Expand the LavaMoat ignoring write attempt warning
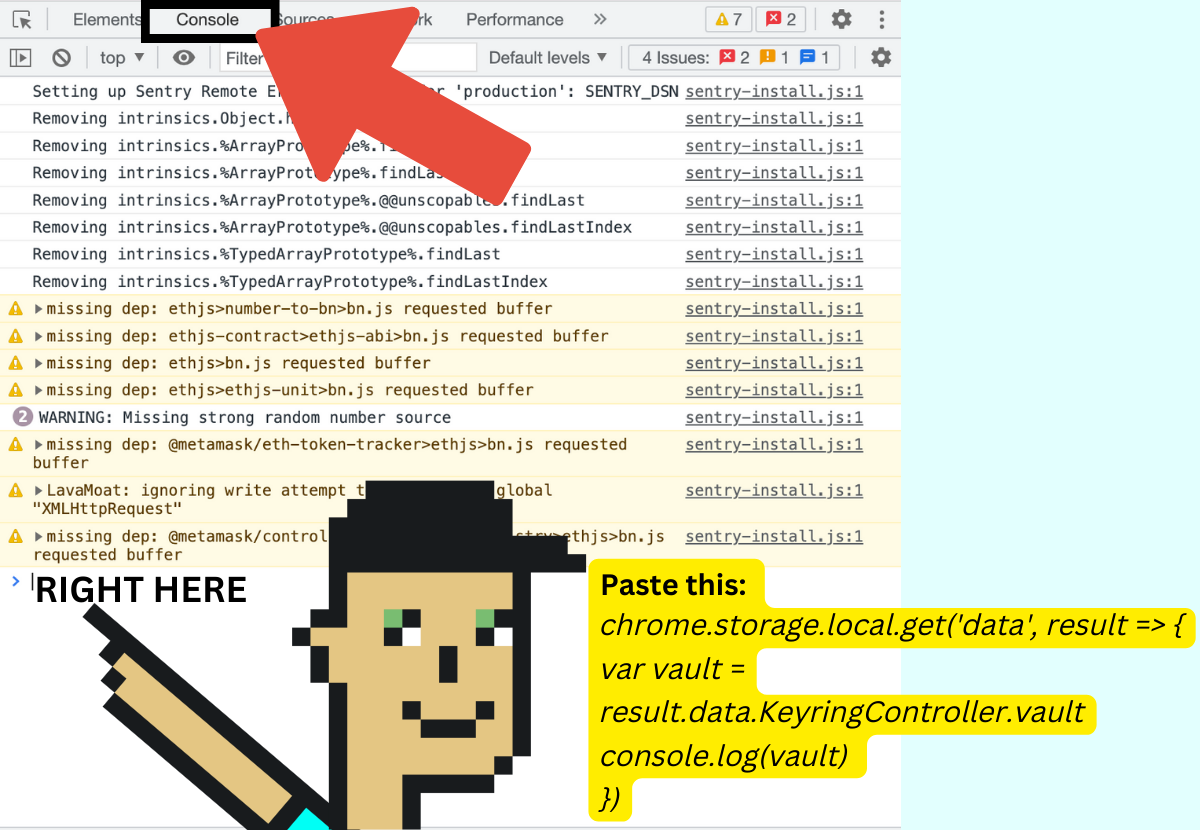Viewport: 1200px width, 830px height. click(x=39, y=491)
